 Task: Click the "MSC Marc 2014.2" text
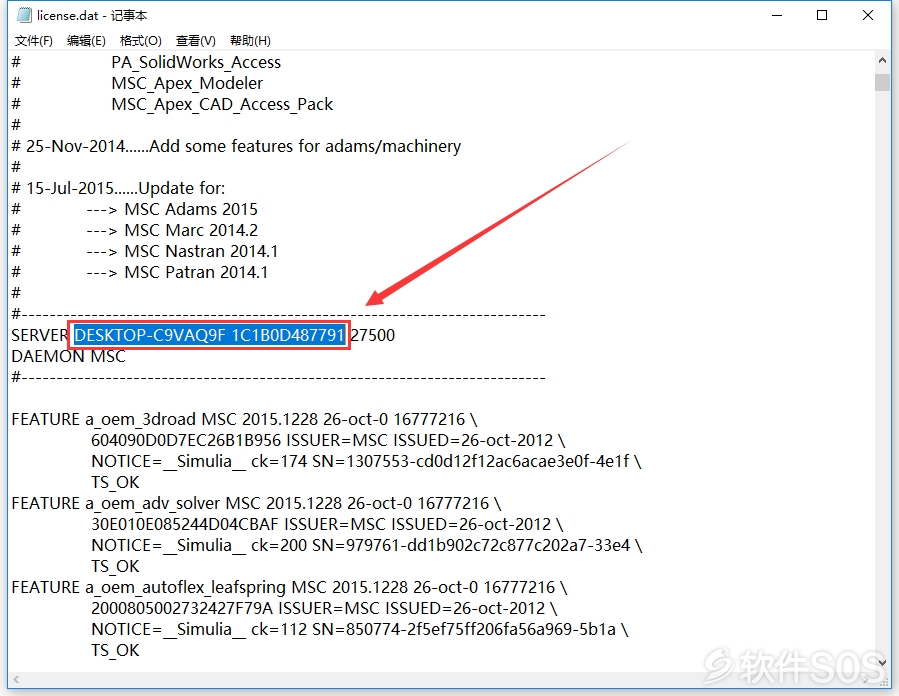point(191,230)
